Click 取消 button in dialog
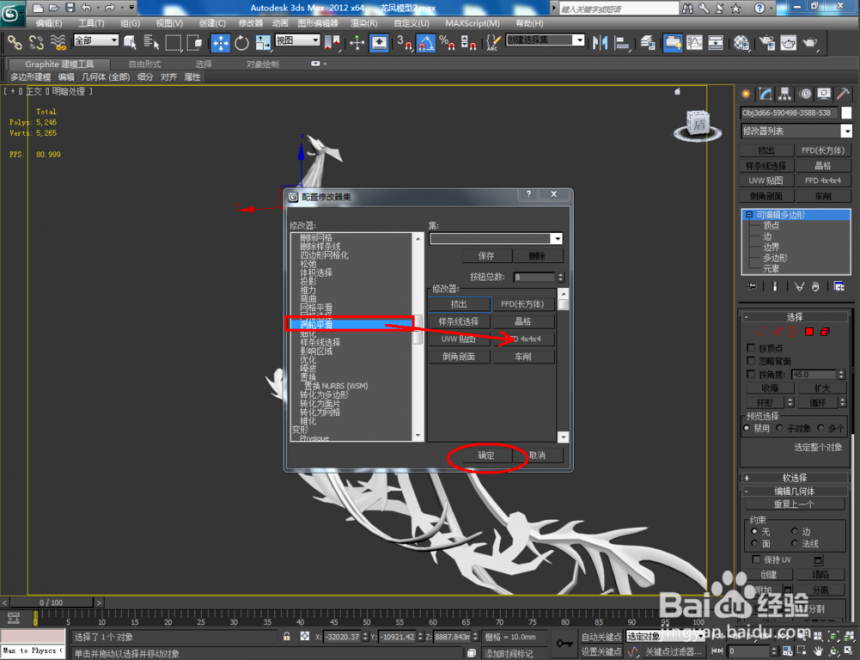The image size is (860, 660). coord(538,455)
